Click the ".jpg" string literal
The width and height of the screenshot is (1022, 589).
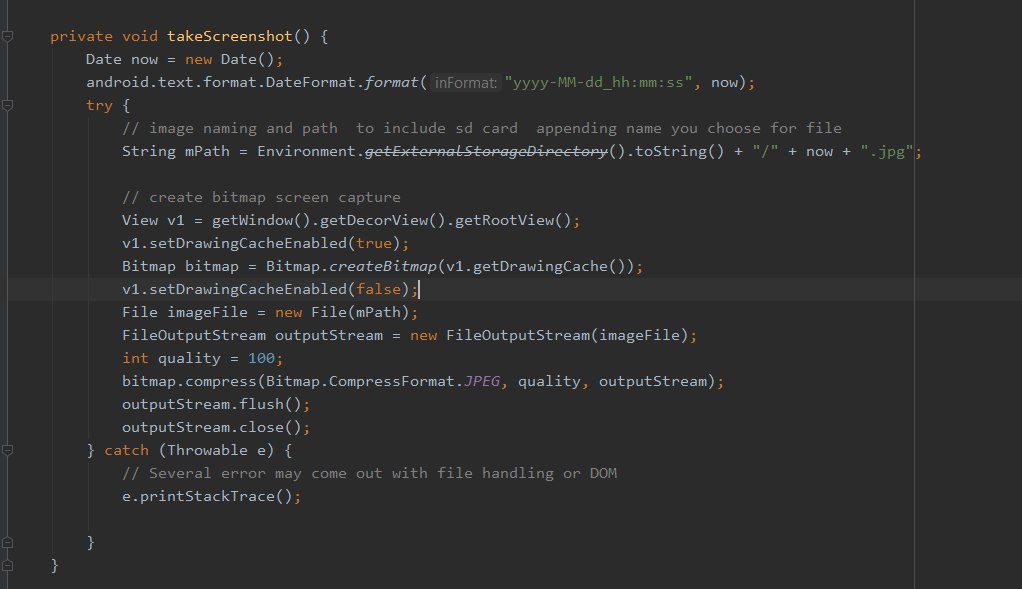pos(886,151)
